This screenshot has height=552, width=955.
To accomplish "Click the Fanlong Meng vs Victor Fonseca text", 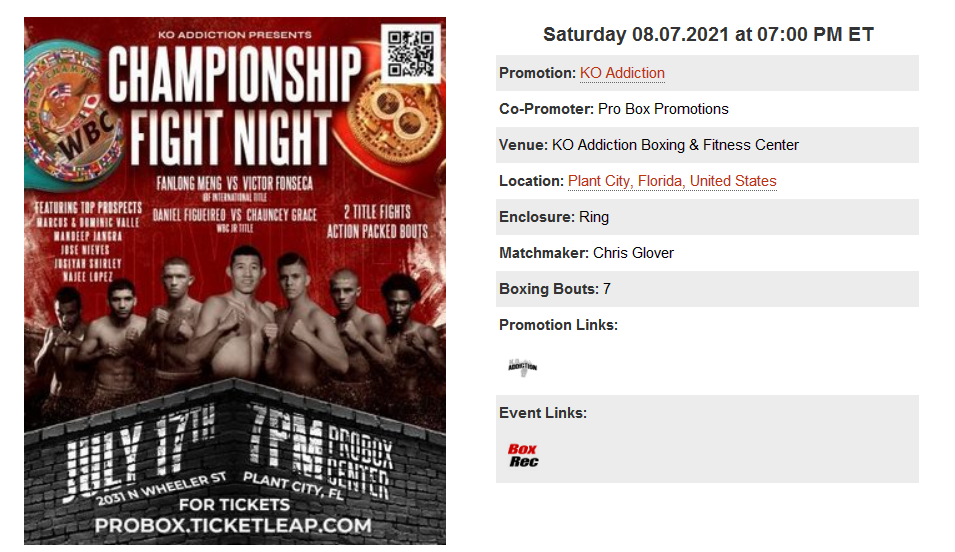I will [234, 183].
